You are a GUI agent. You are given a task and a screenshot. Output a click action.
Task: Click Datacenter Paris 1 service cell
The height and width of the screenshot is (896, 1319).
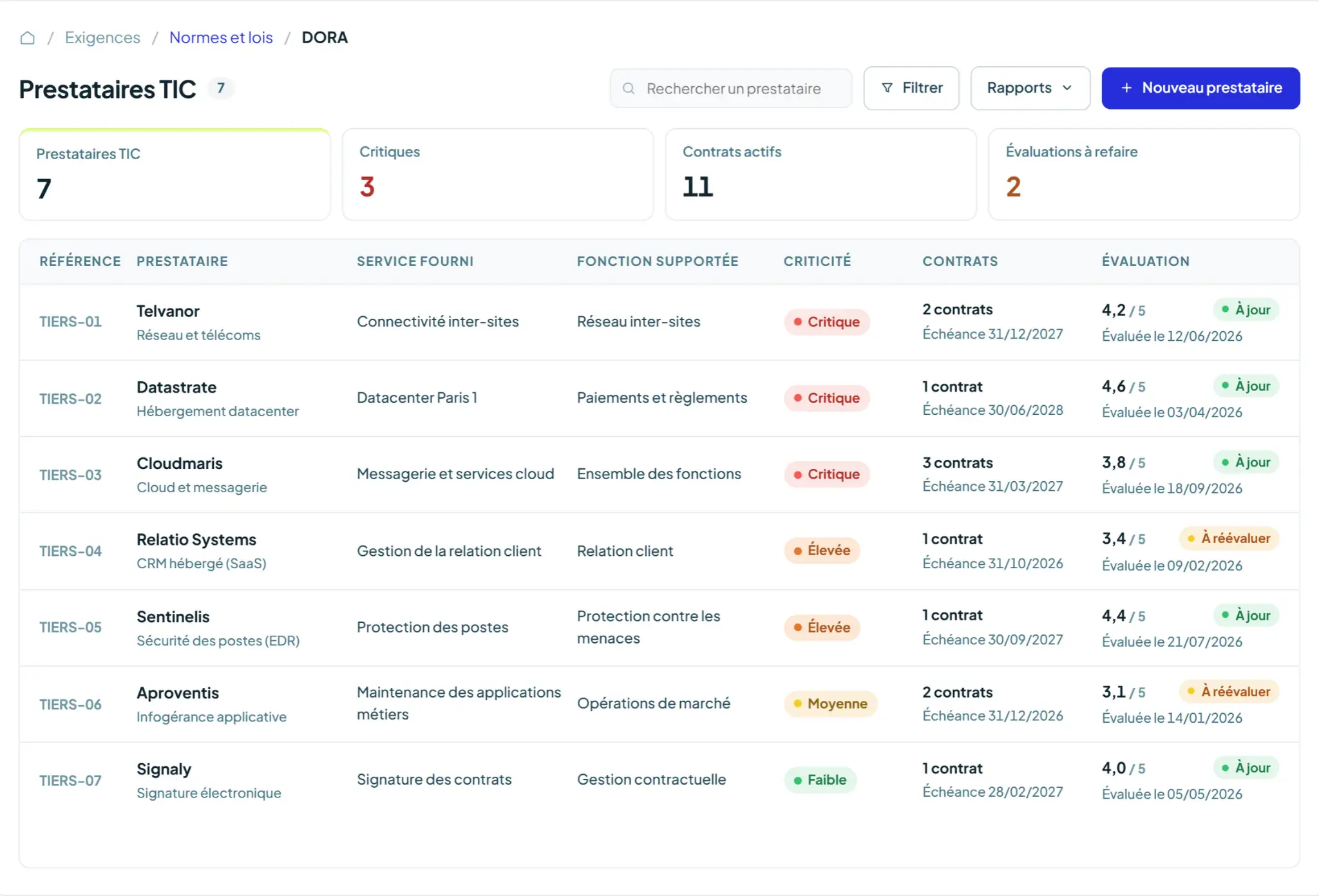(417, 397)
